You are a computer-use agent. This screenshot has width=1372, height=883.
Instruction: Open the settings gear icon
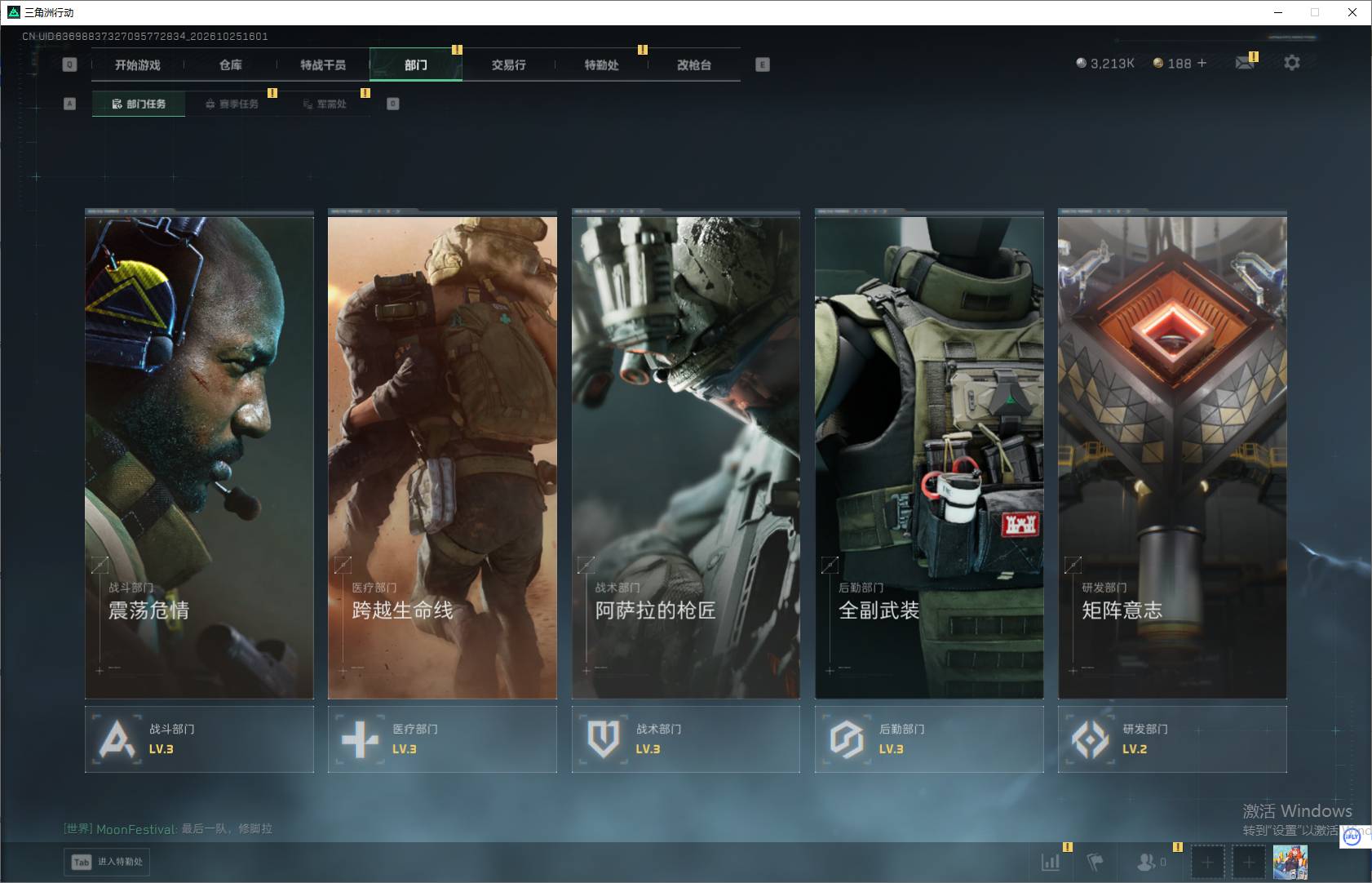1291,63
